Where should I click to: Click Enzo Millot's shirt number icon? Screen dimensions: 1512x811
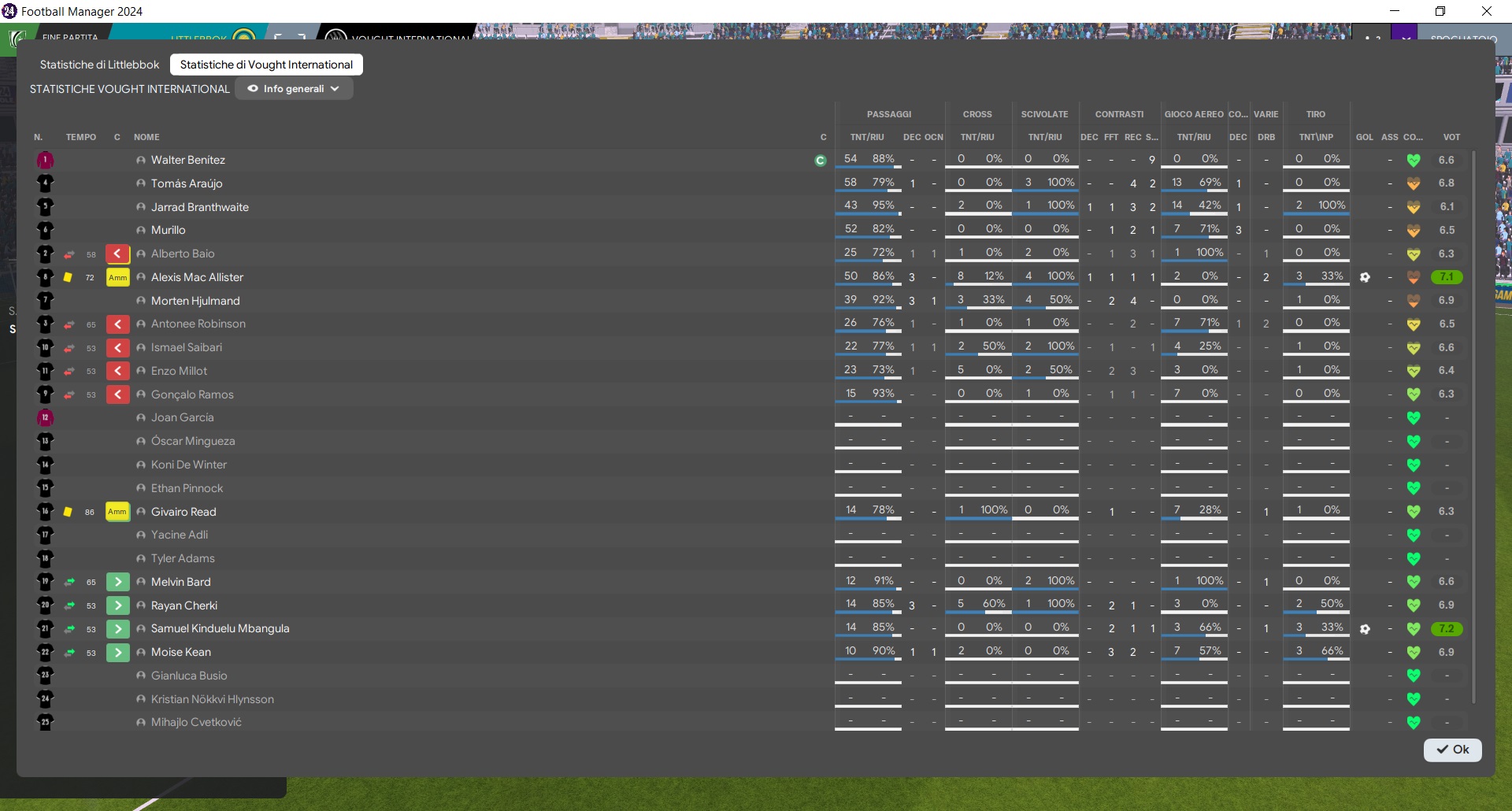point(45,371)
